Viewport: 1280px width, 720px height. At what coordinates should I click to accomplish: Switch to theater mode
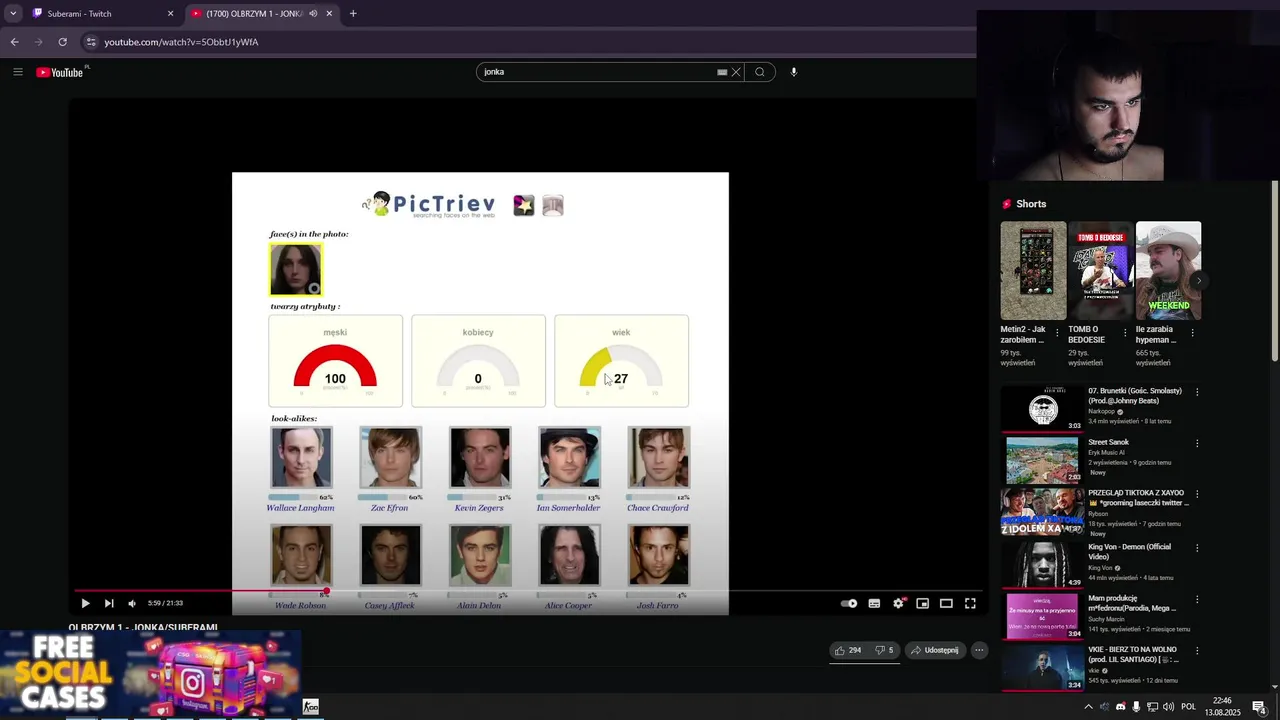coord(946,603)
